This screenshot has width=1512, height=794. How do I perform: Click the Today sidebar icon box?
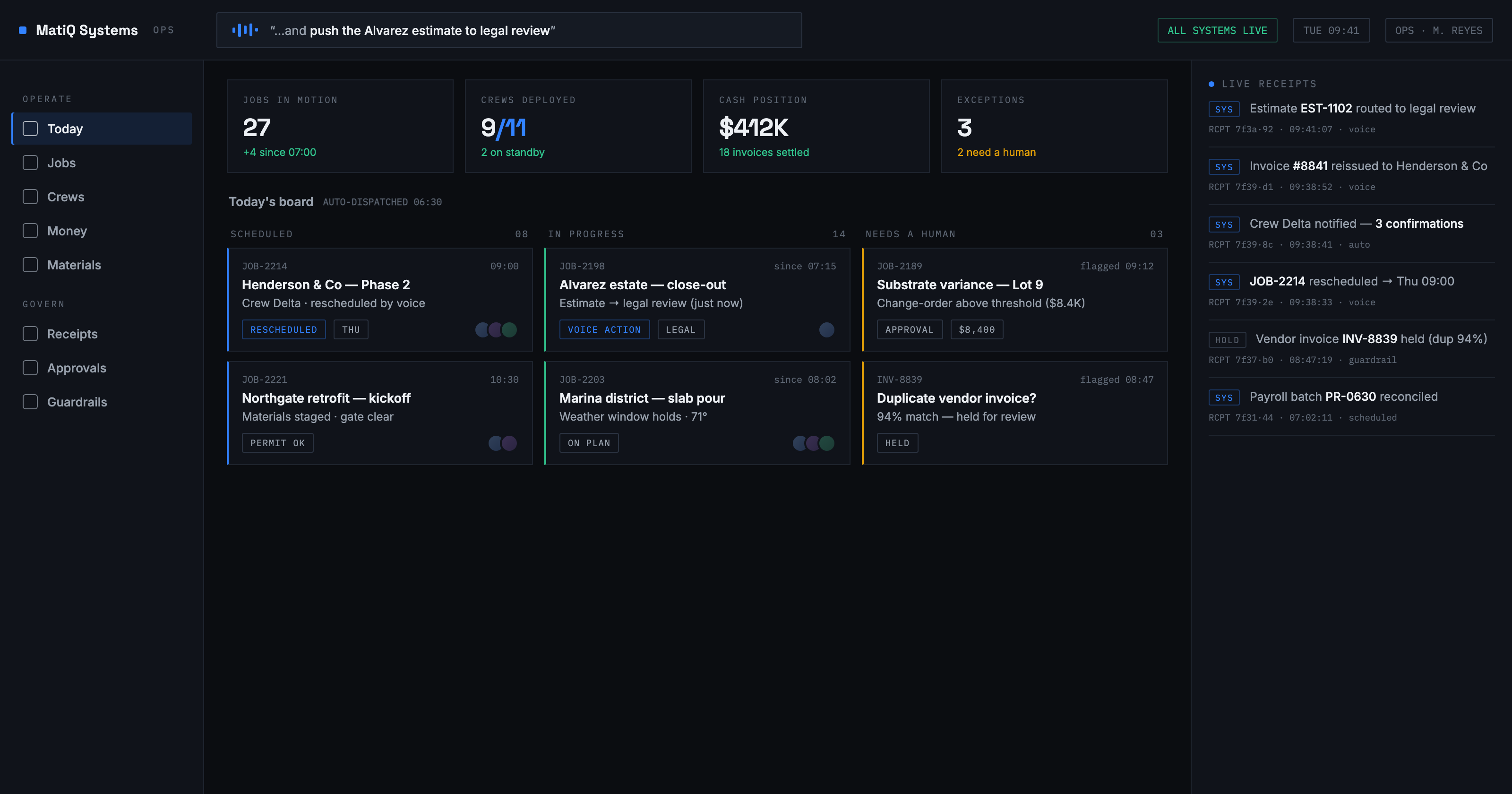[x=30, y=129]
